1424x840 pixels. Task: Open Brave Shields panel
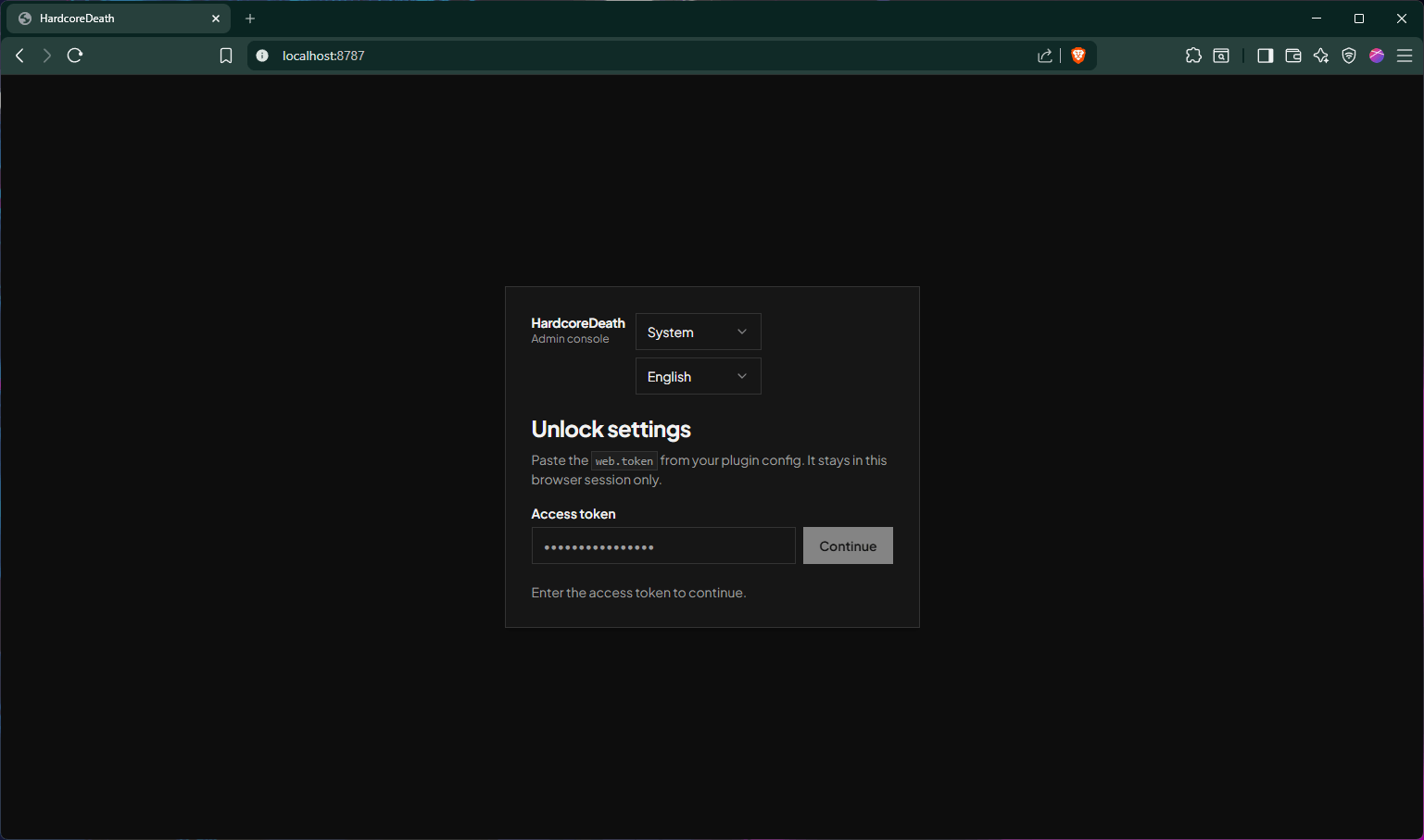[1077, 56]
